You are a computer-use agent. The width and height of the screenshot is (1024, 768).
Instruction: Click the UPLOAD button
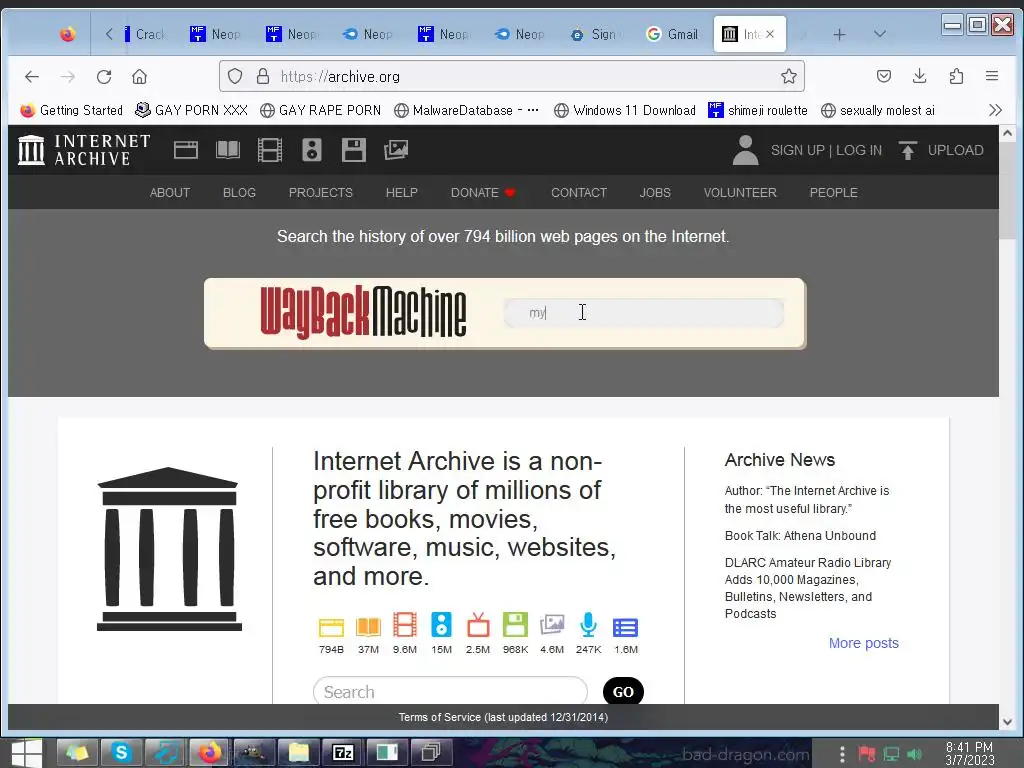click(942, 150)
